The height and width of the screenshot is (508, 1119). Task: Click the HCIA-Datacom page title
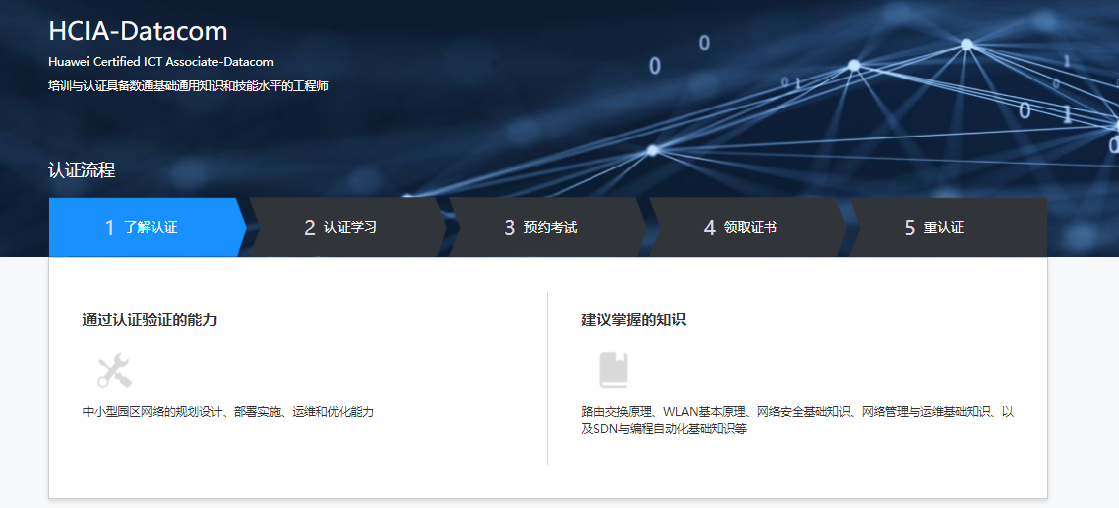point(138,31)
